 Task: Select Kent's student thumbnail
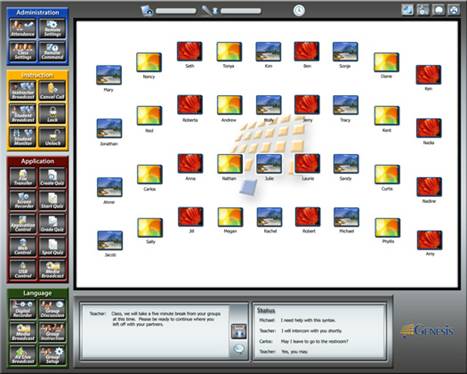(x=387, y=116)
